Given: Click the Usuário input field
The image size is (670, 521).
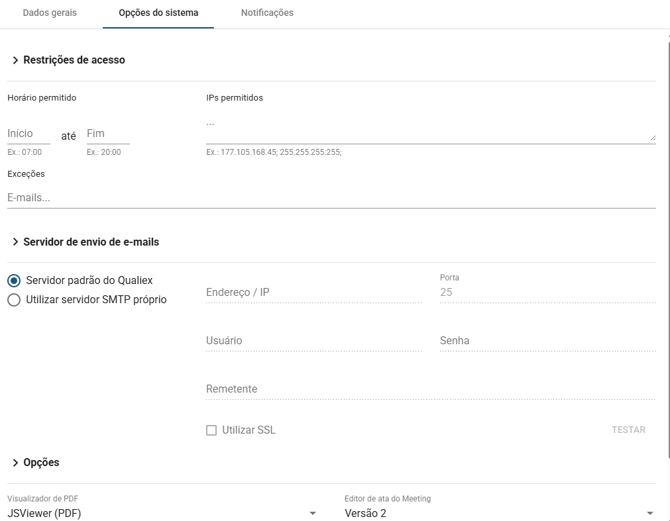Looking at the screenshot, I should pos(313,341).
